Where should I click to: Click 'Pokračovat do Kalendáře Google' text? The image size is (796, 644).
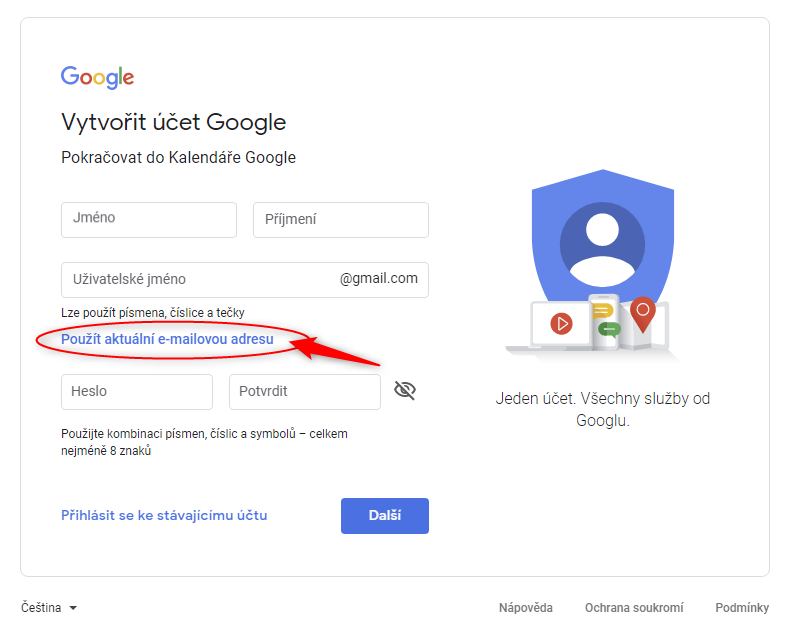(x=178, y=157)
